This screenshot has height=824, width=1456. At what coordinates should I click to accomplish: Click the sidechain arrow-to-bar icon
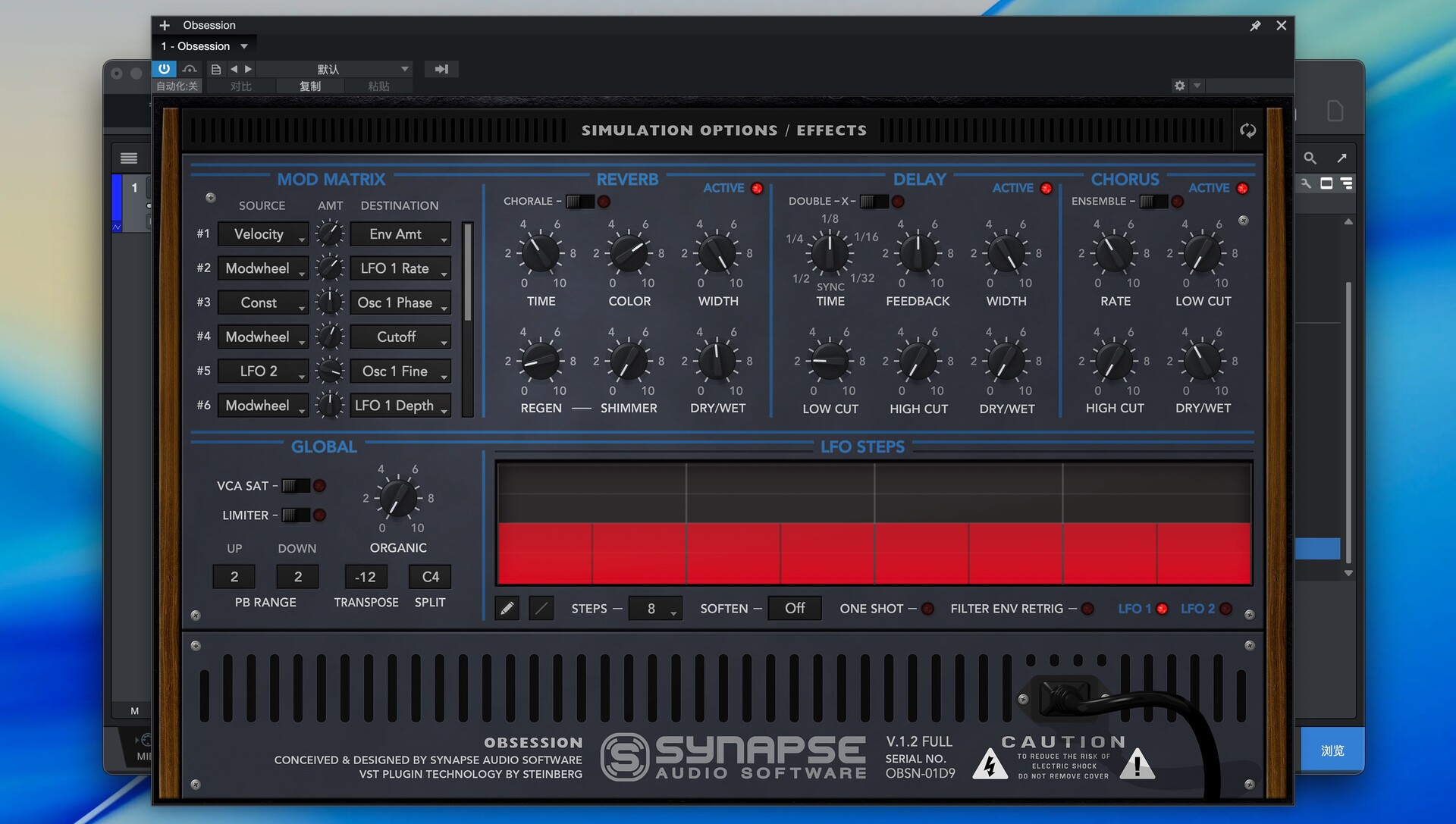point(441,69)
